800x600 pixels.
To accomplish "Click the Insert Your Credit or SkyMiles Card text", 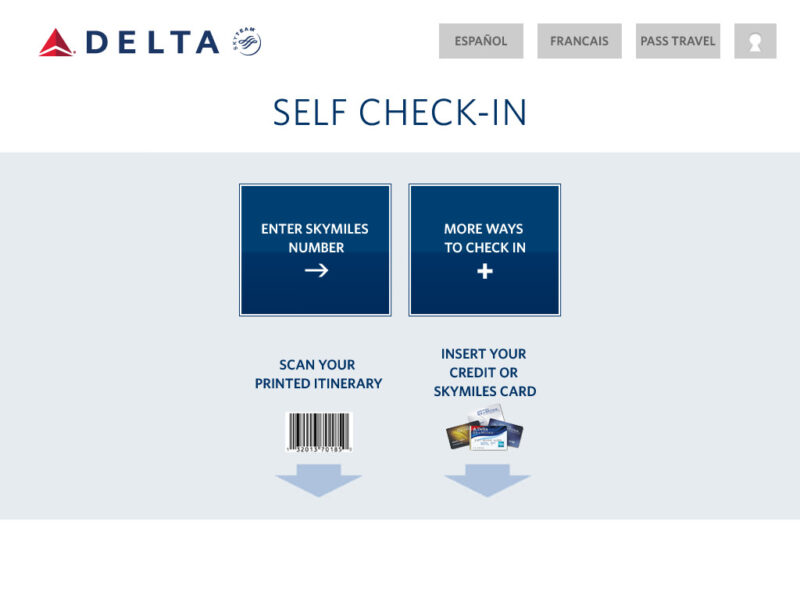I will [x=485, y=372].
